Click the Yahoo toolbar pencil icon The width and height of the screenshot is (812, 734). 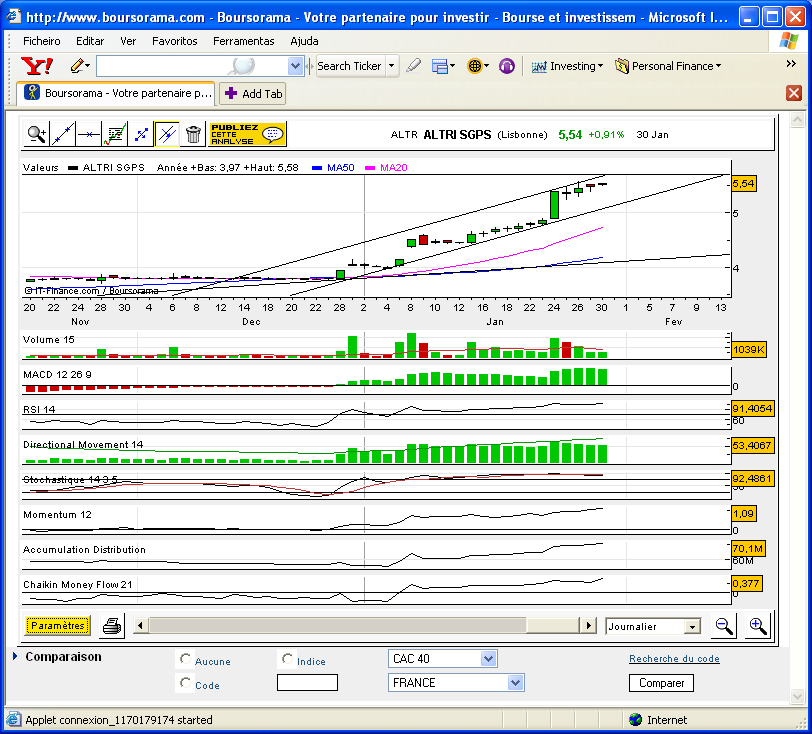77,66
